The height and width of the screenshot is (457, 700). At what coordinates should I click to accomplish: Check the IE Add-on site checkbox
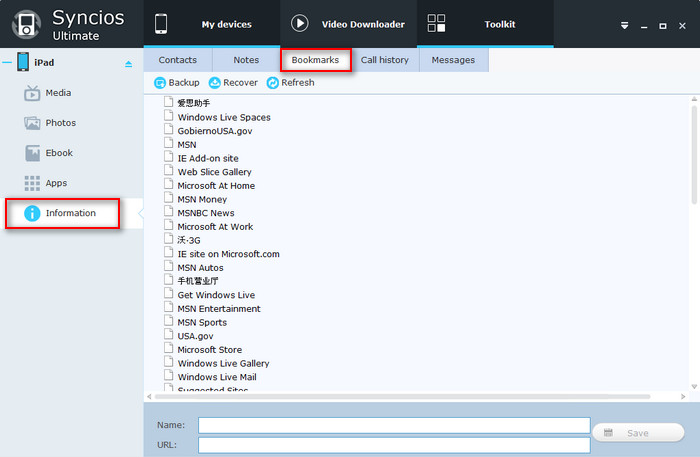tap(168, 157)
